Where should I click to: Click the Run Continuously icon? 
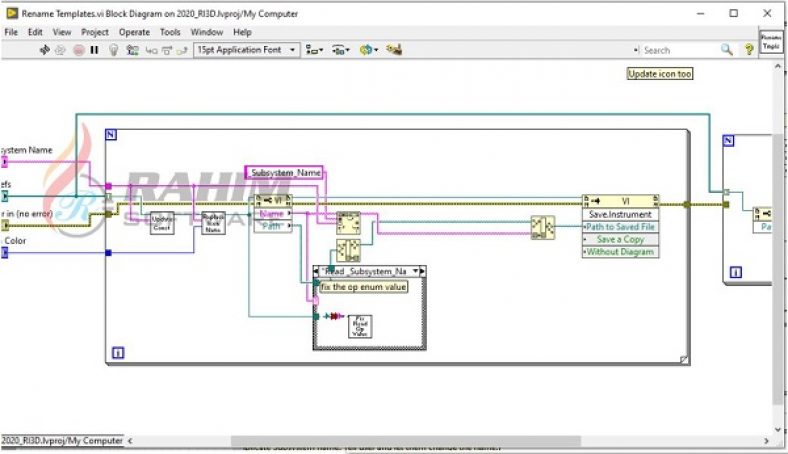click(62, 50)
